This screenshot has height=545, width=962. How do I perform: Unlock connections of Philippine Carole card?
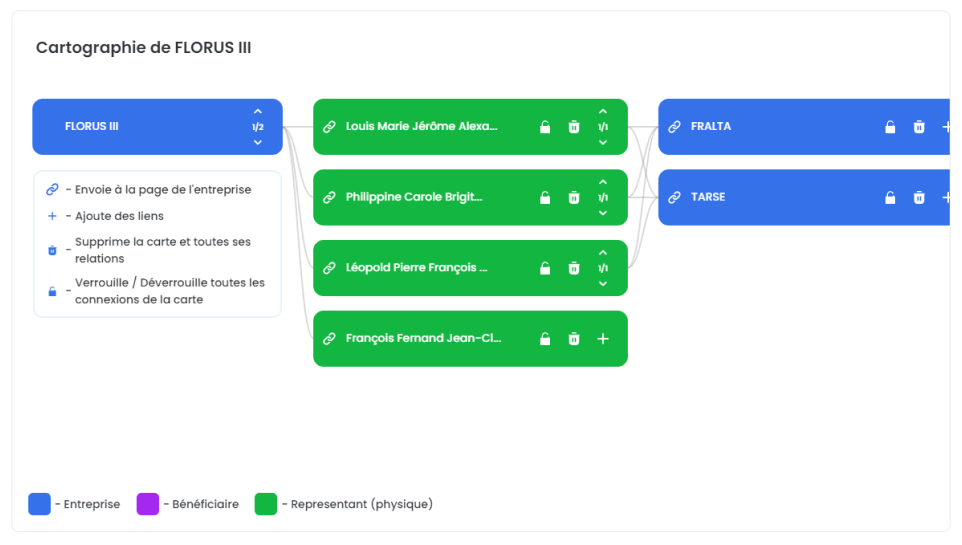tap(545, 198)
